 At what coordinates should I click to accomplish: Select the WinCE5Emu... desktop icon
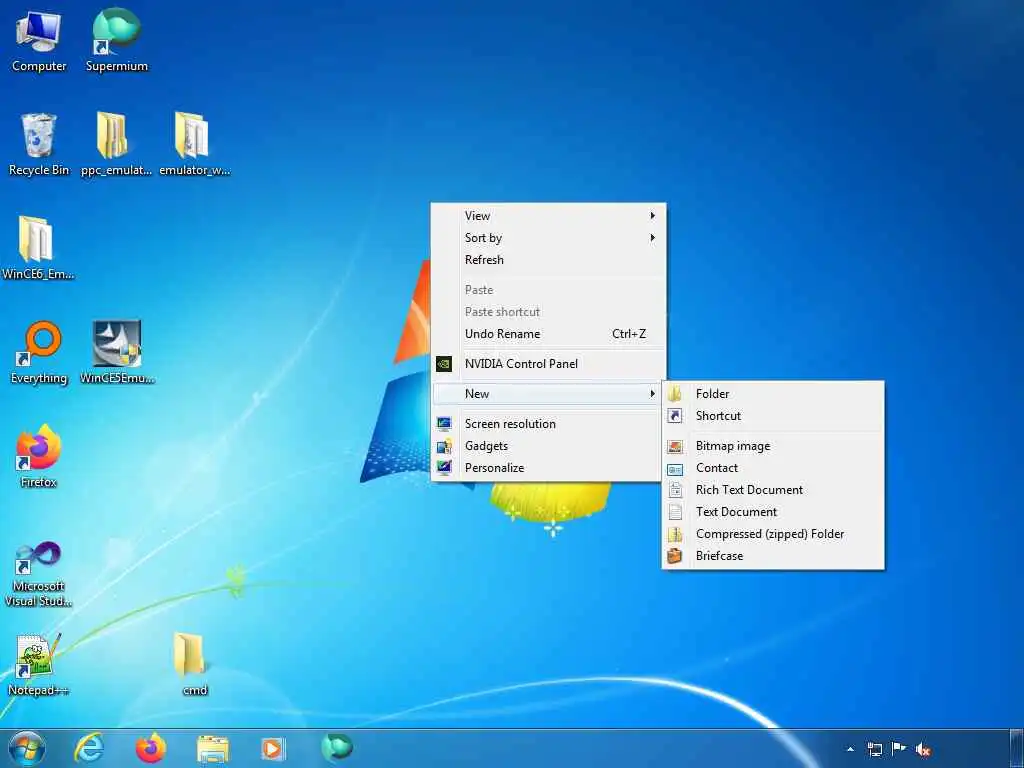[117, 353]
